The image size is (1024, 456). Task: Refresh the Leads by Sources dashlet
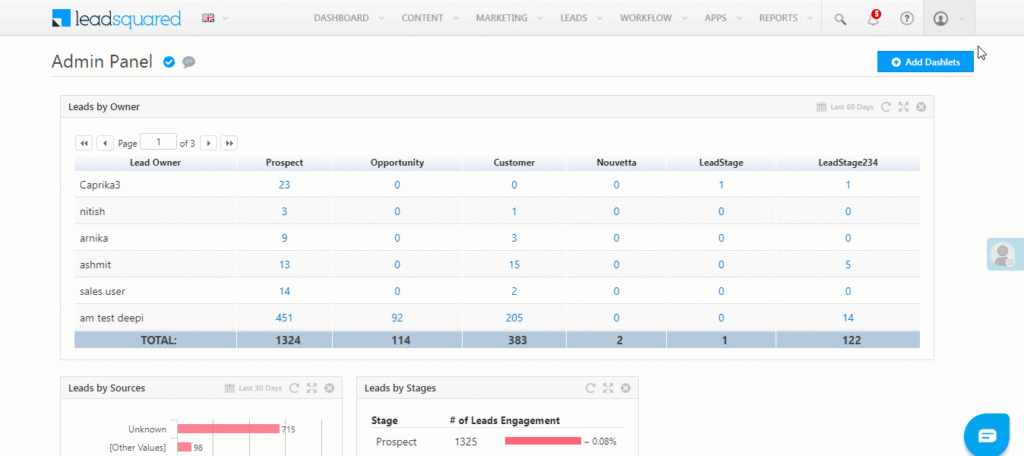[295, 388]
